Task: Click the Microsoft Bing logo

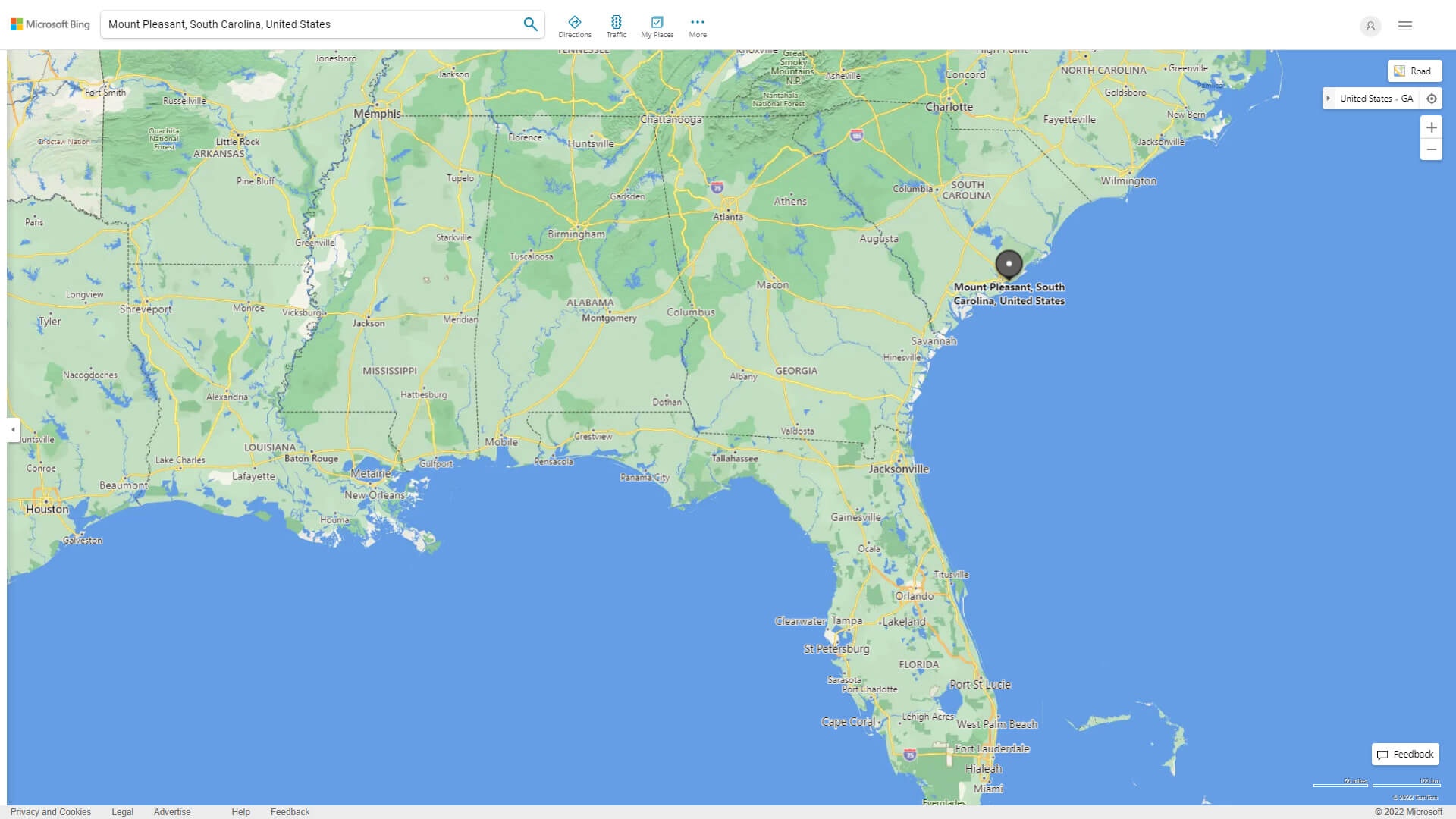Action: click(49, 24)
